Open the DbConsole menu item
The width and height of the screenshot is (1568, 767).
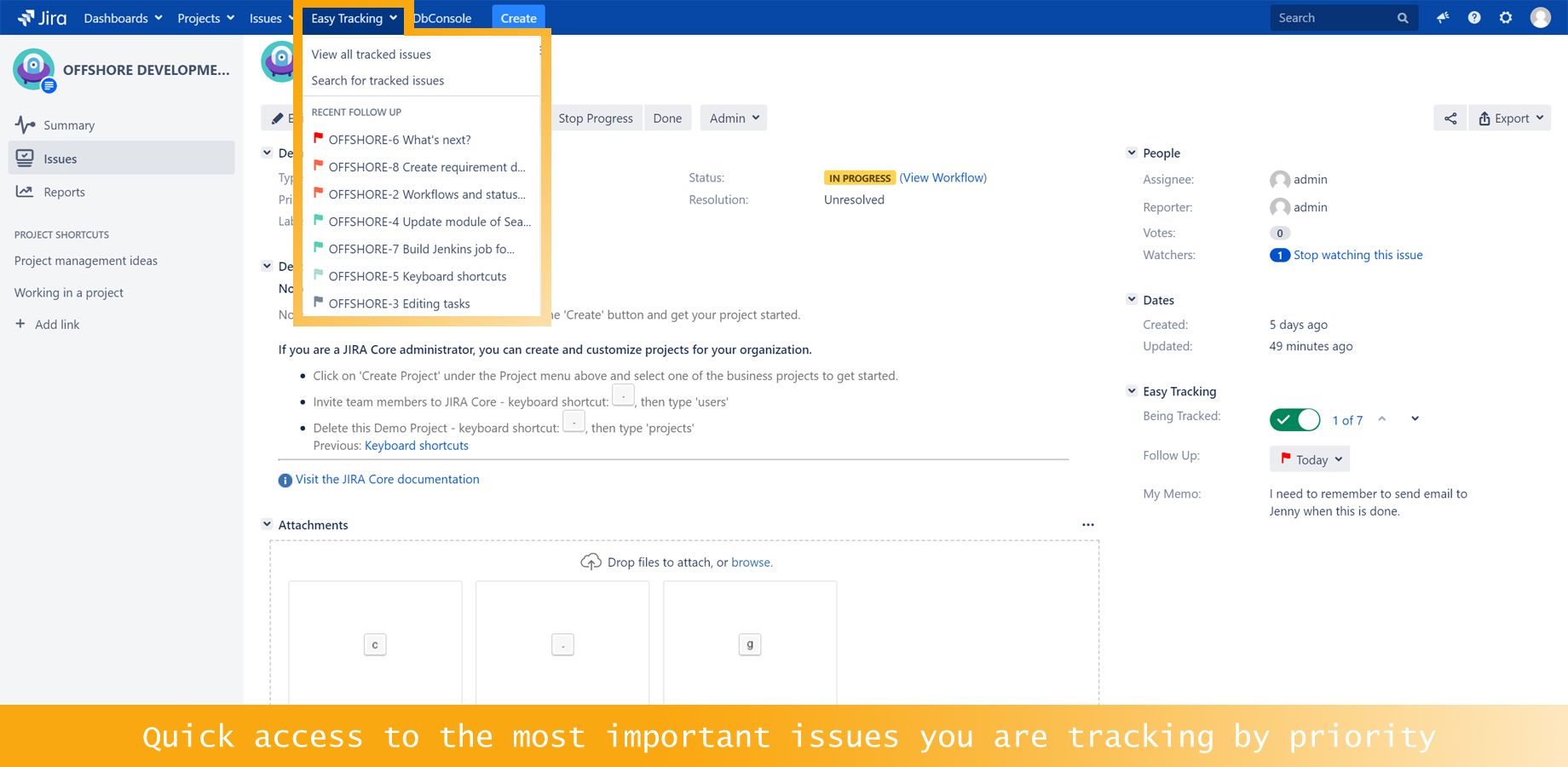pyautogui.click(x=442, y=18)
